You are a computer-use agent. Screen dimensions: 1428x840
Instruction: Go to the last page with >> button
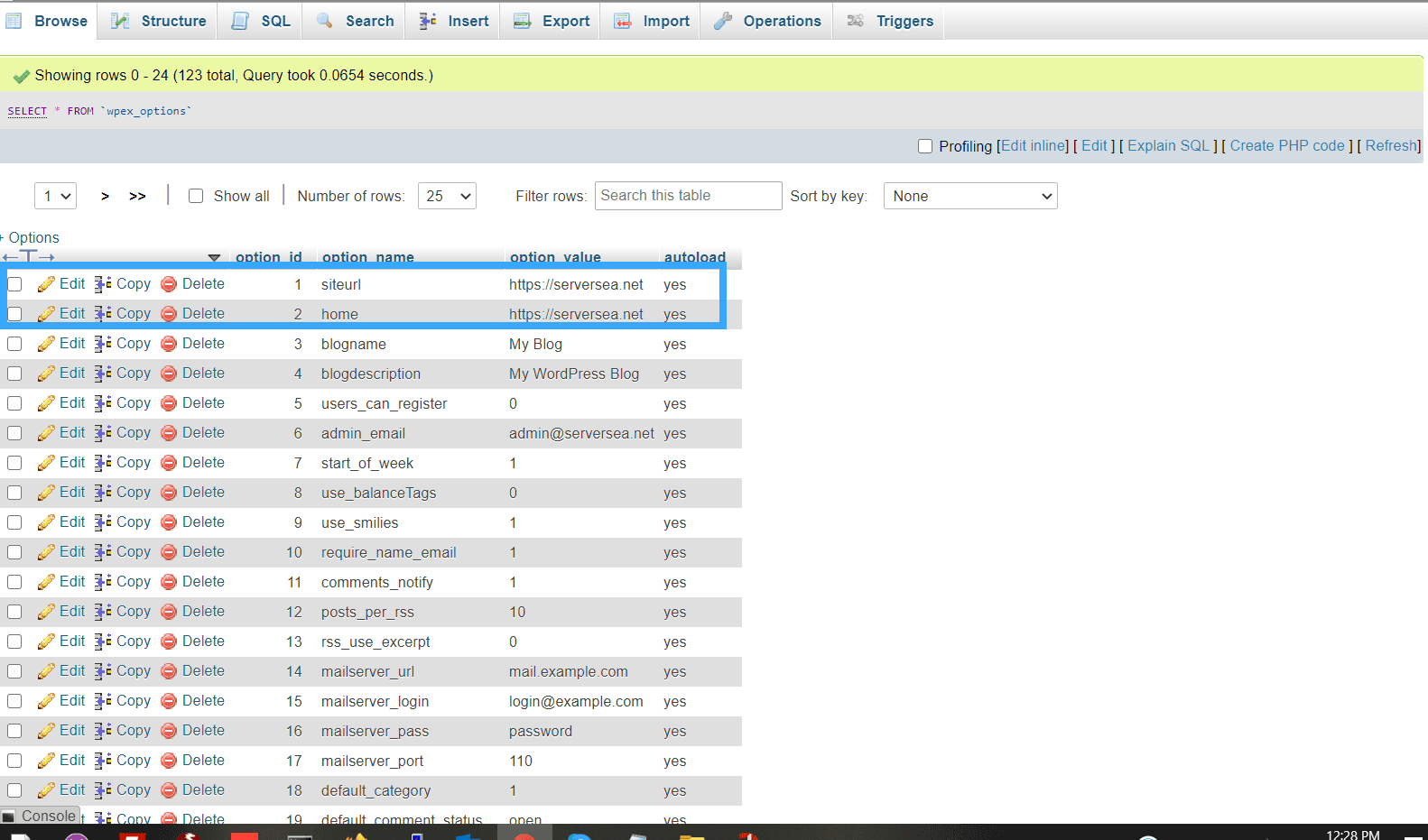pos(137,196)
